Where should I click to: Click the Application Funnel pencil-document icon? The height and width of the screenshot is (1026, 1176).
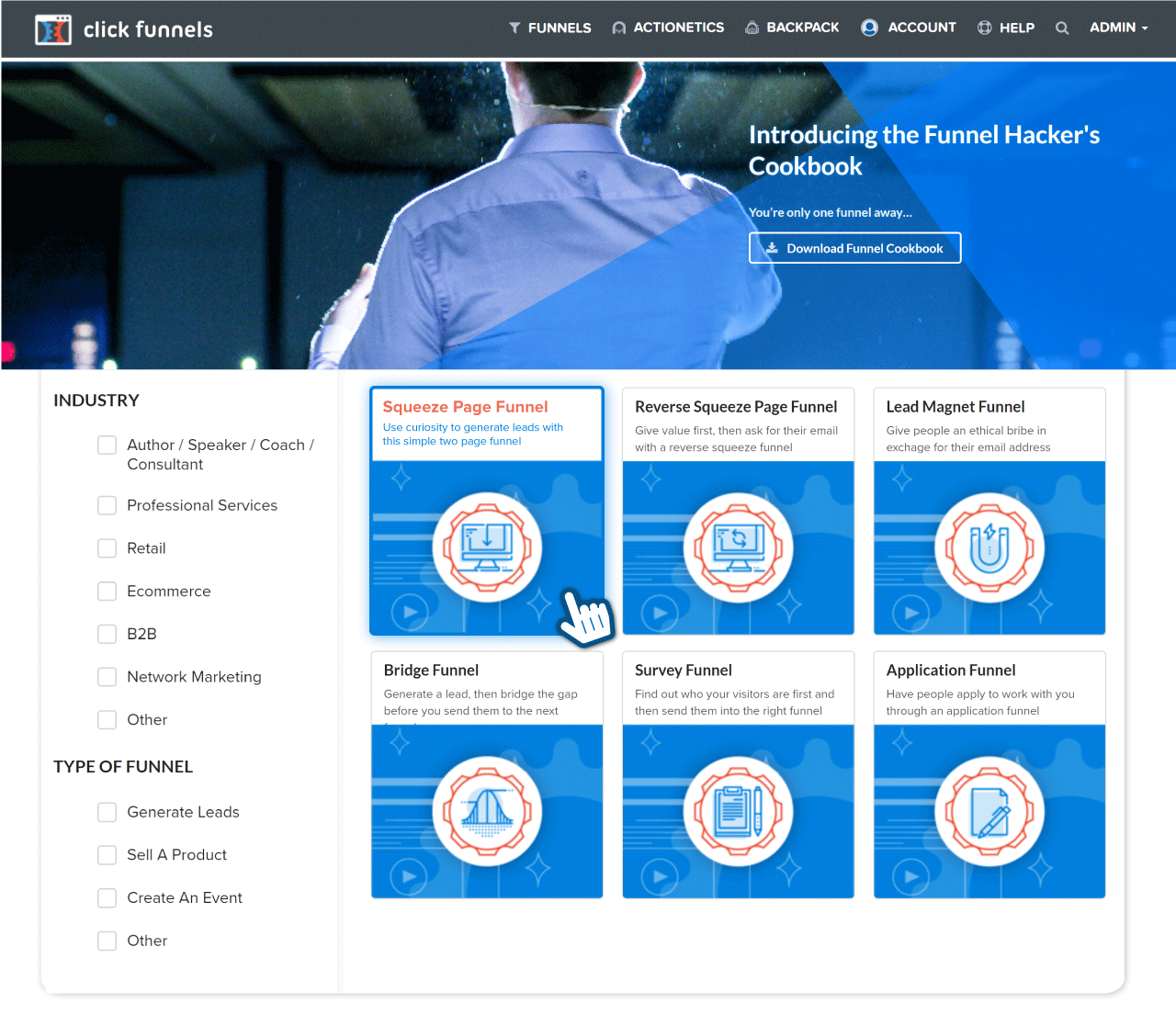pyautogui.click(x=989, y=812)
